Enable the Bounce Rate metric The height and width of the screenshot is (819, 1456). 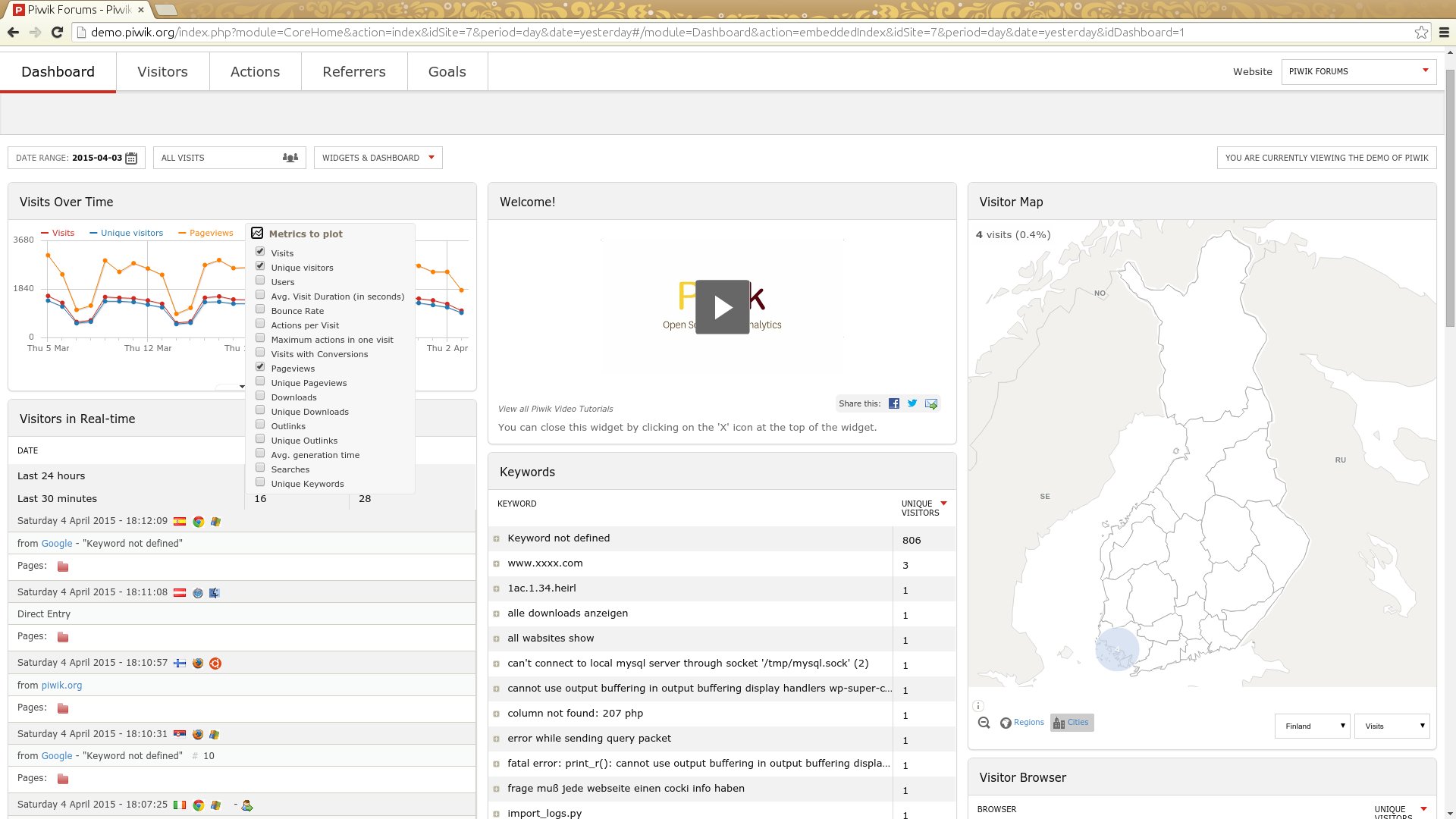point(260,309)
